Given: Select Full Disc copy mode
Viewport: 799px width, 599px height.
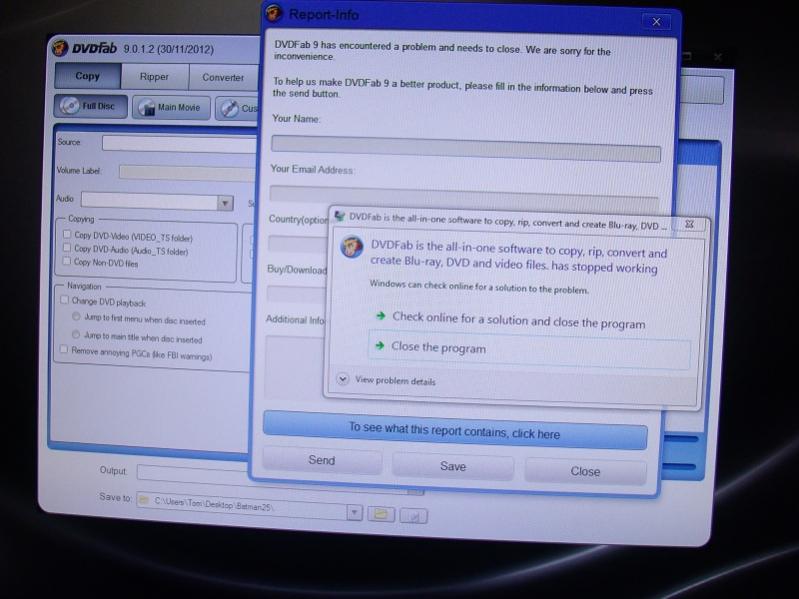Looking at the screenshot, I should (x=90, y=106).
